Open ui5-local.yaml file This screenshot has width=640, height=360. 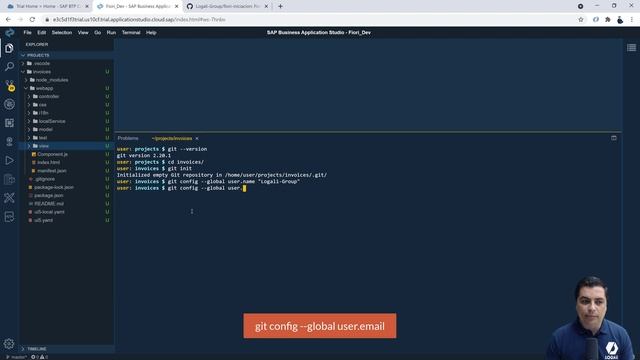coord(49,212)
